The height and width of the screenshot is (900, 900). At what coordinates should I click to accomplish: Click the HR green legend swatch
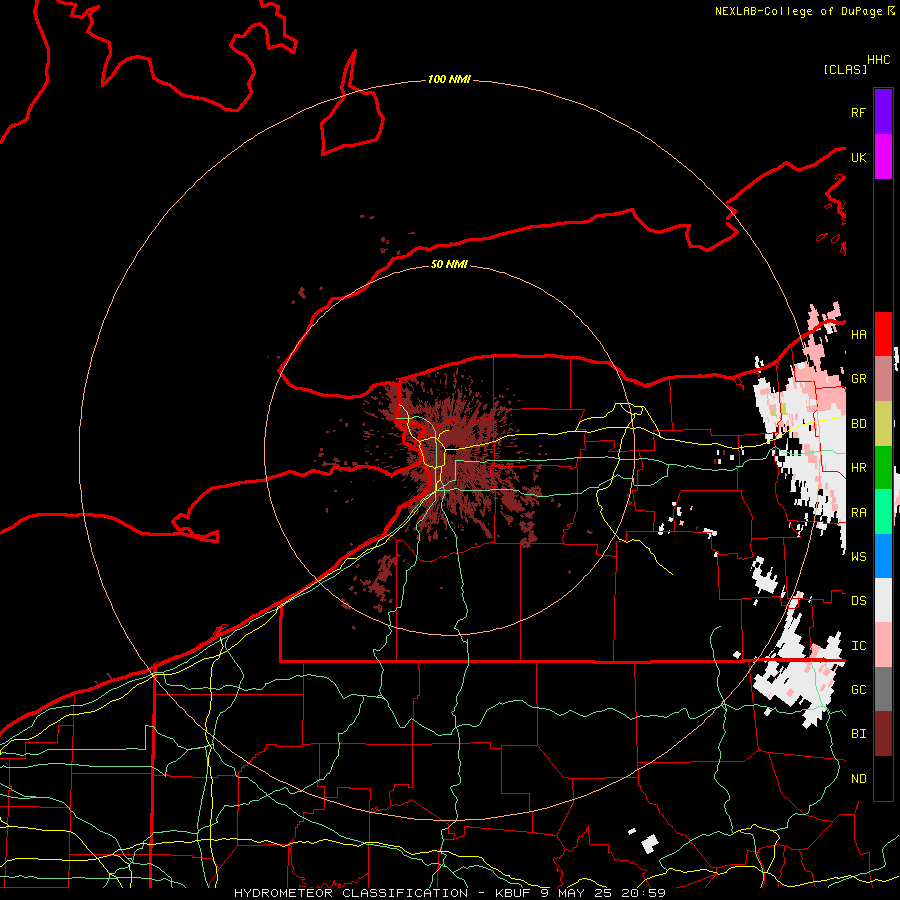(883, 467)
